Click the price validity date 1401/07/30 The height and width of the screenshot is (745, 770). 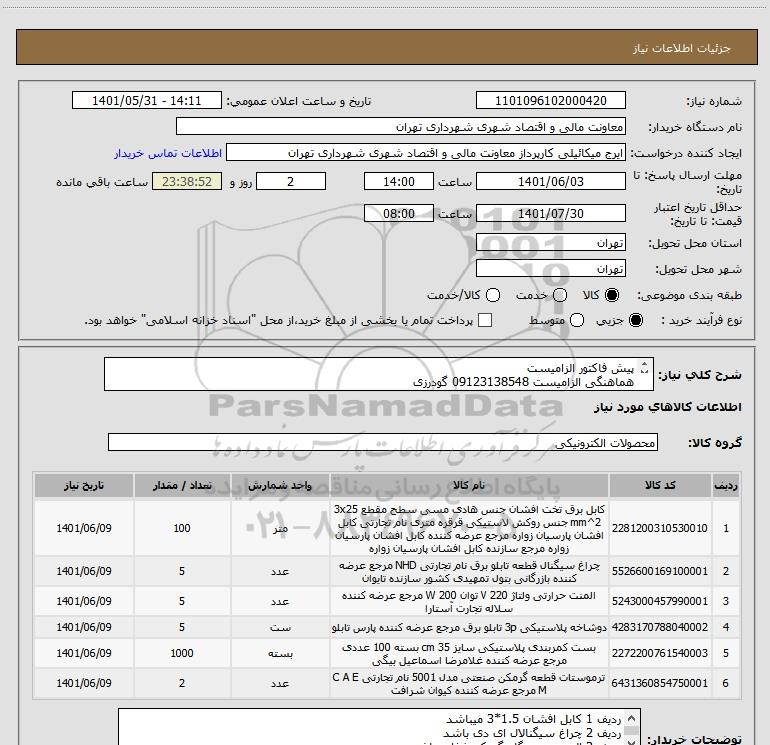550,213
